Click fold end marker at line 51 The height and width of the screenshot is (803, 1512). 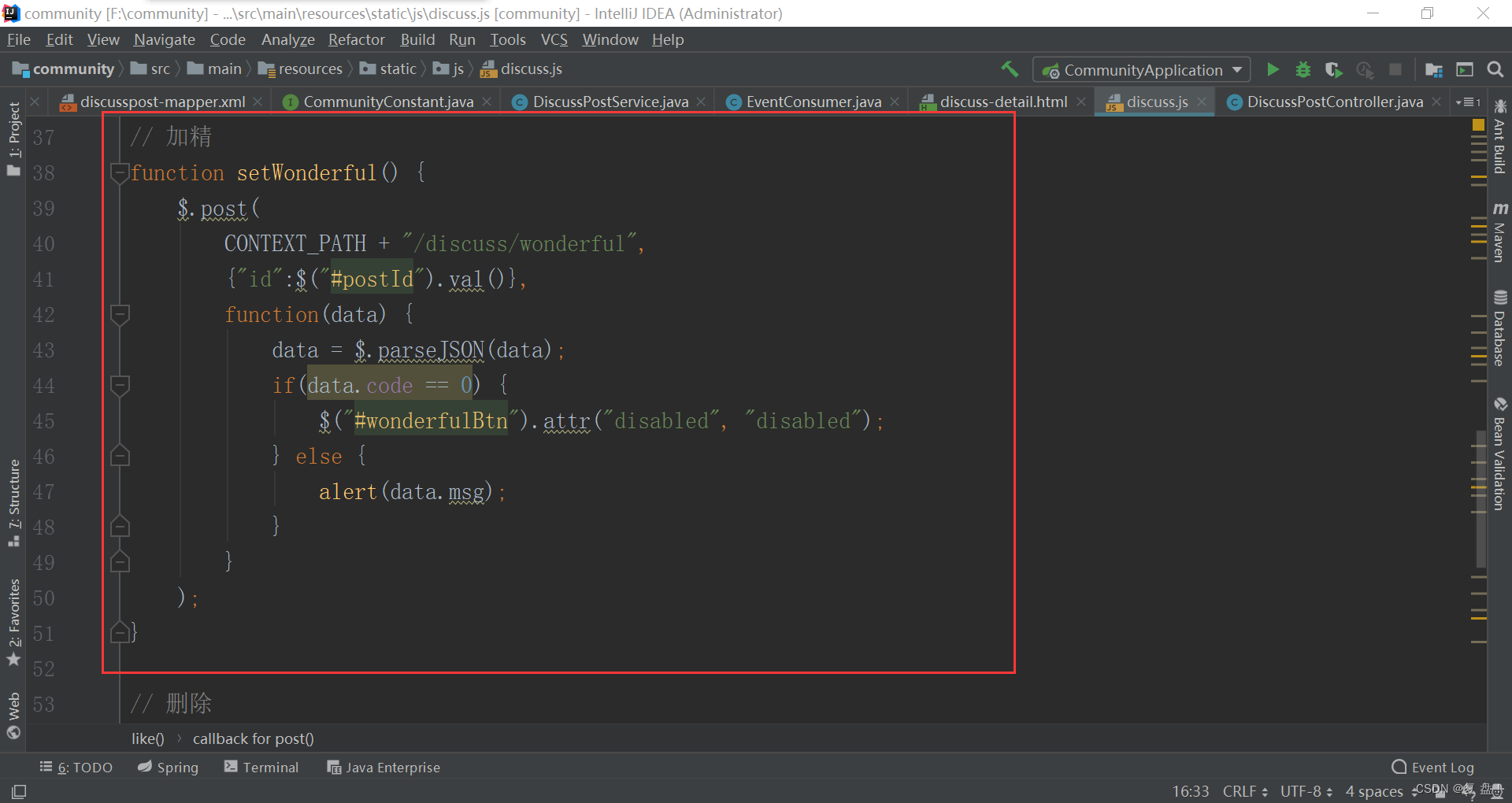point(120,632)
